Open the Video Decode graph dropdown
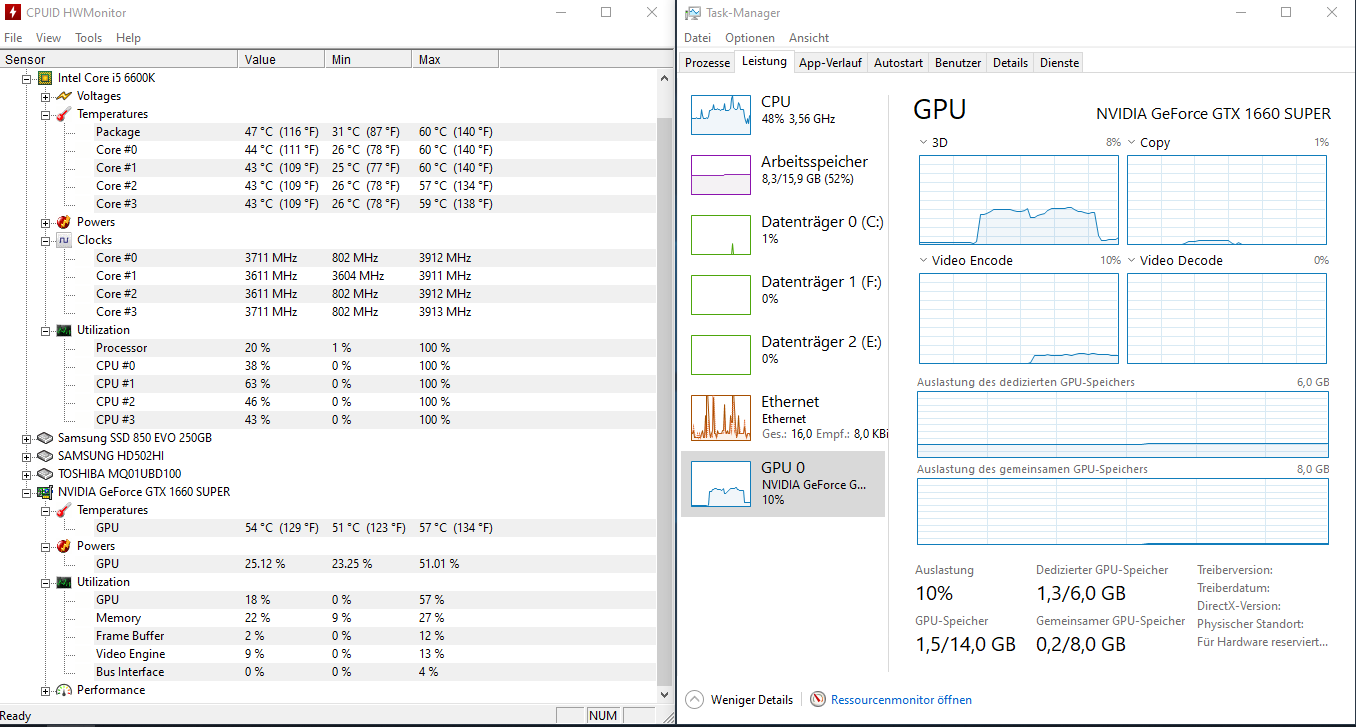Viewport: 1356px width, 727px height. click(x=1131, y=260)
